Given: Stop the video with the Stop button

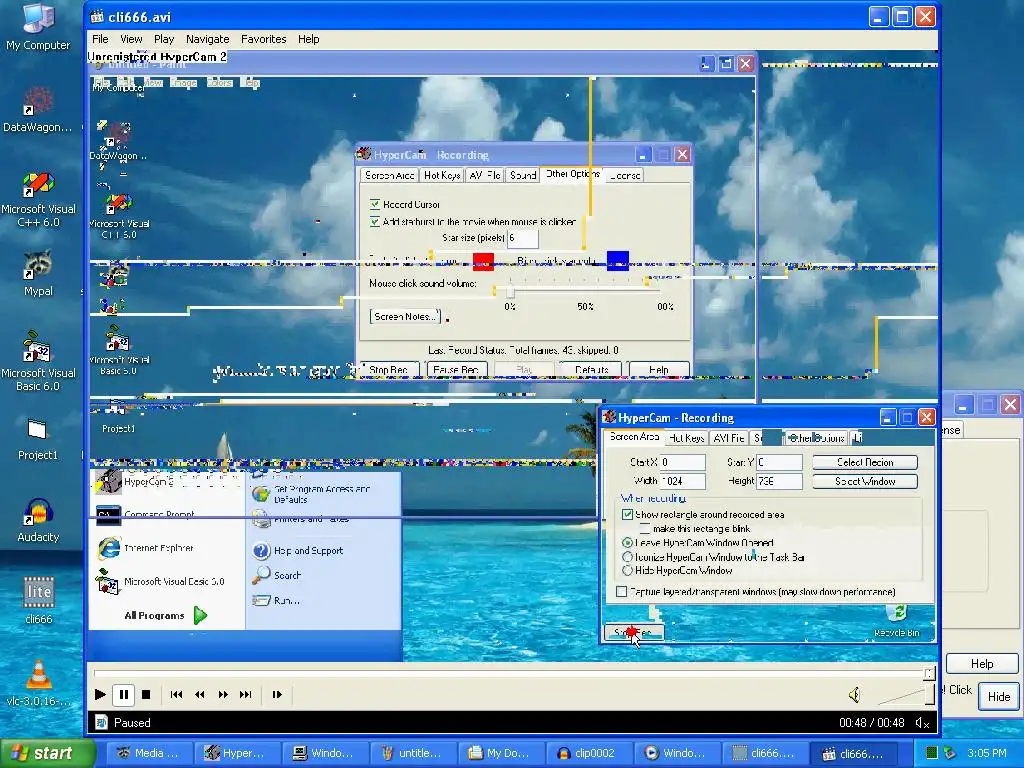Looking at the screenshot, I should 146,695.
